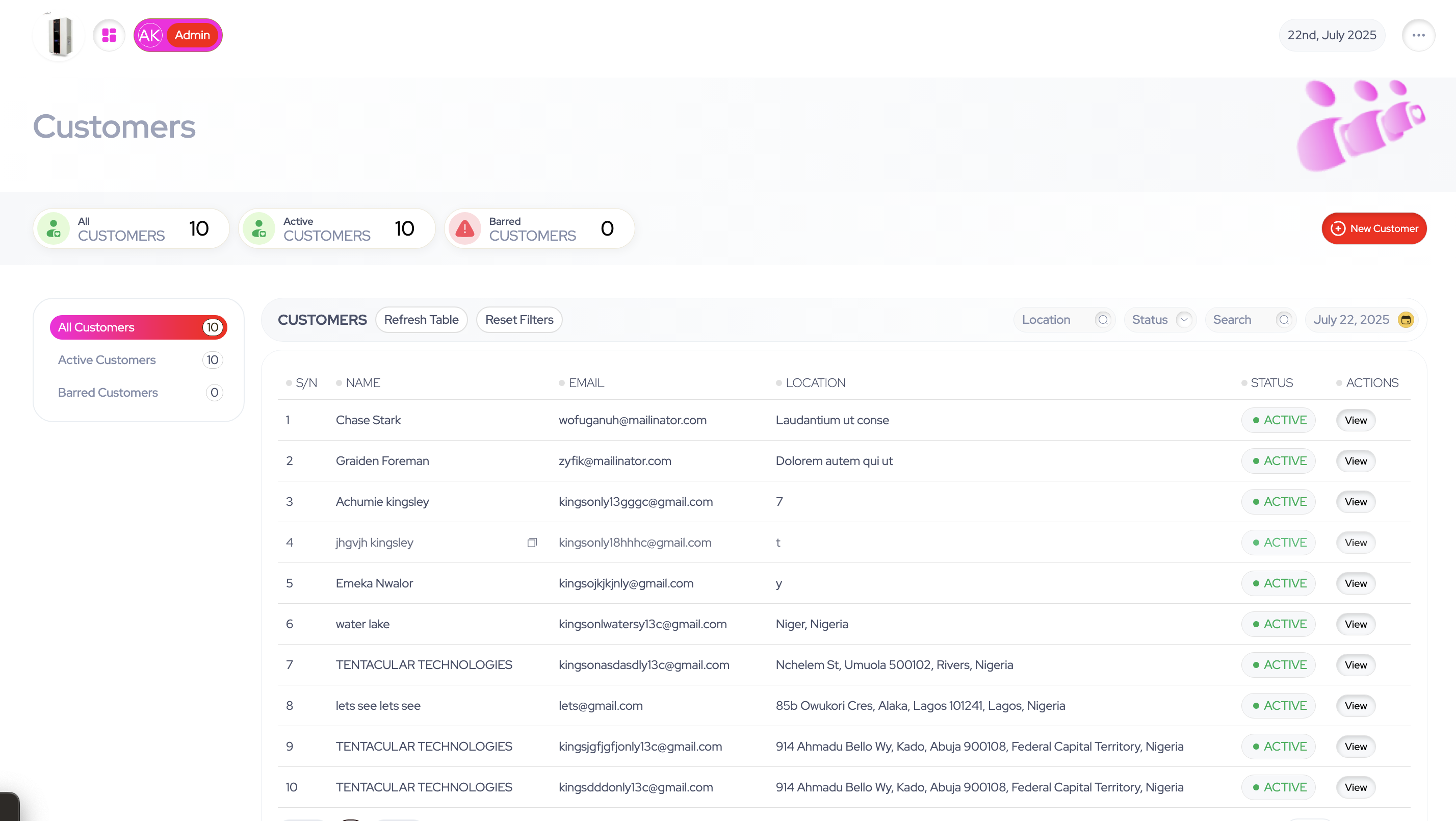Create a New Customer
Image resolution: width=1456 pixels, height=821 pixels.
coord(1373,228)
